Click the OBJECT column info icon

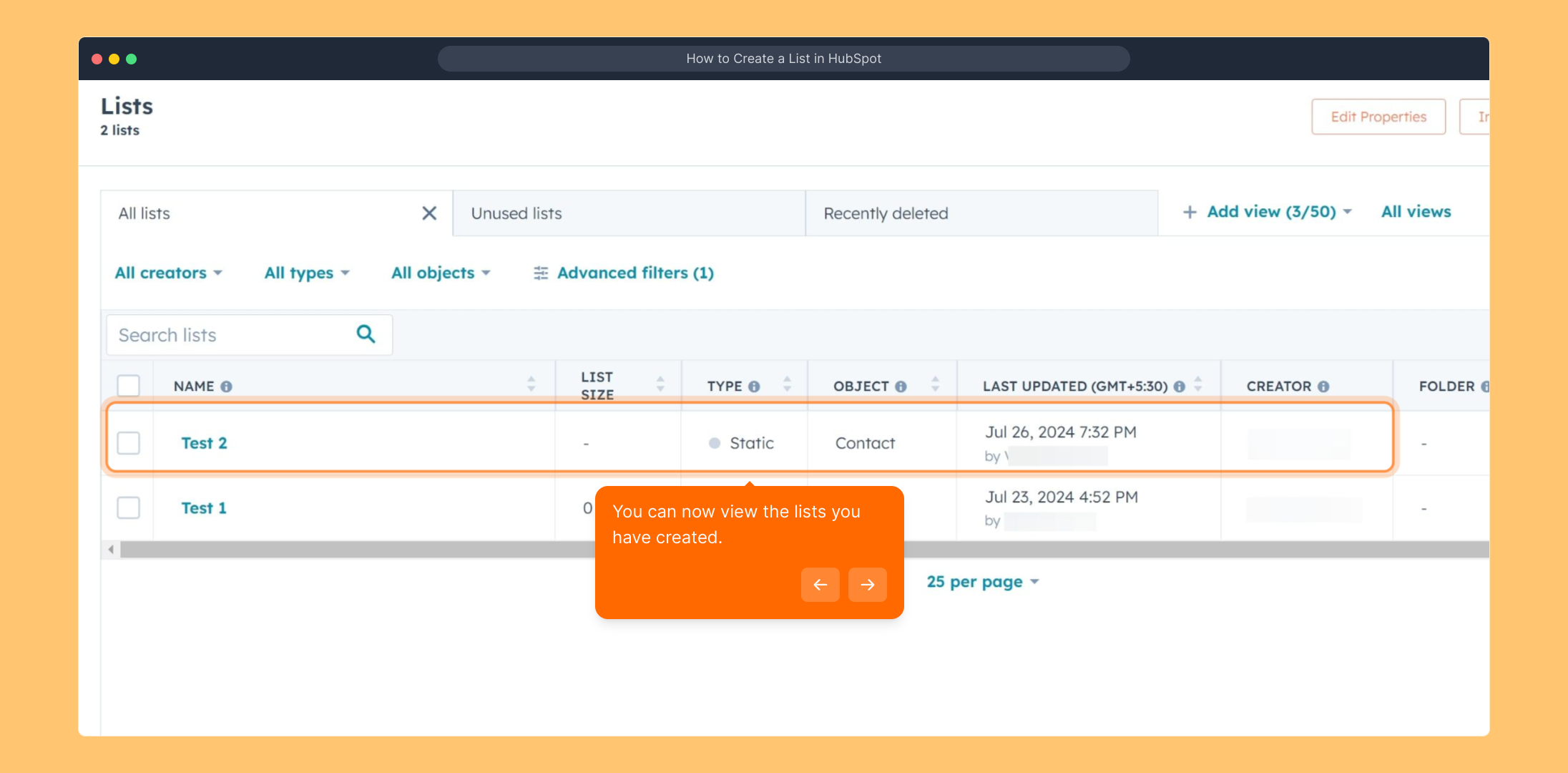point(901,386)
